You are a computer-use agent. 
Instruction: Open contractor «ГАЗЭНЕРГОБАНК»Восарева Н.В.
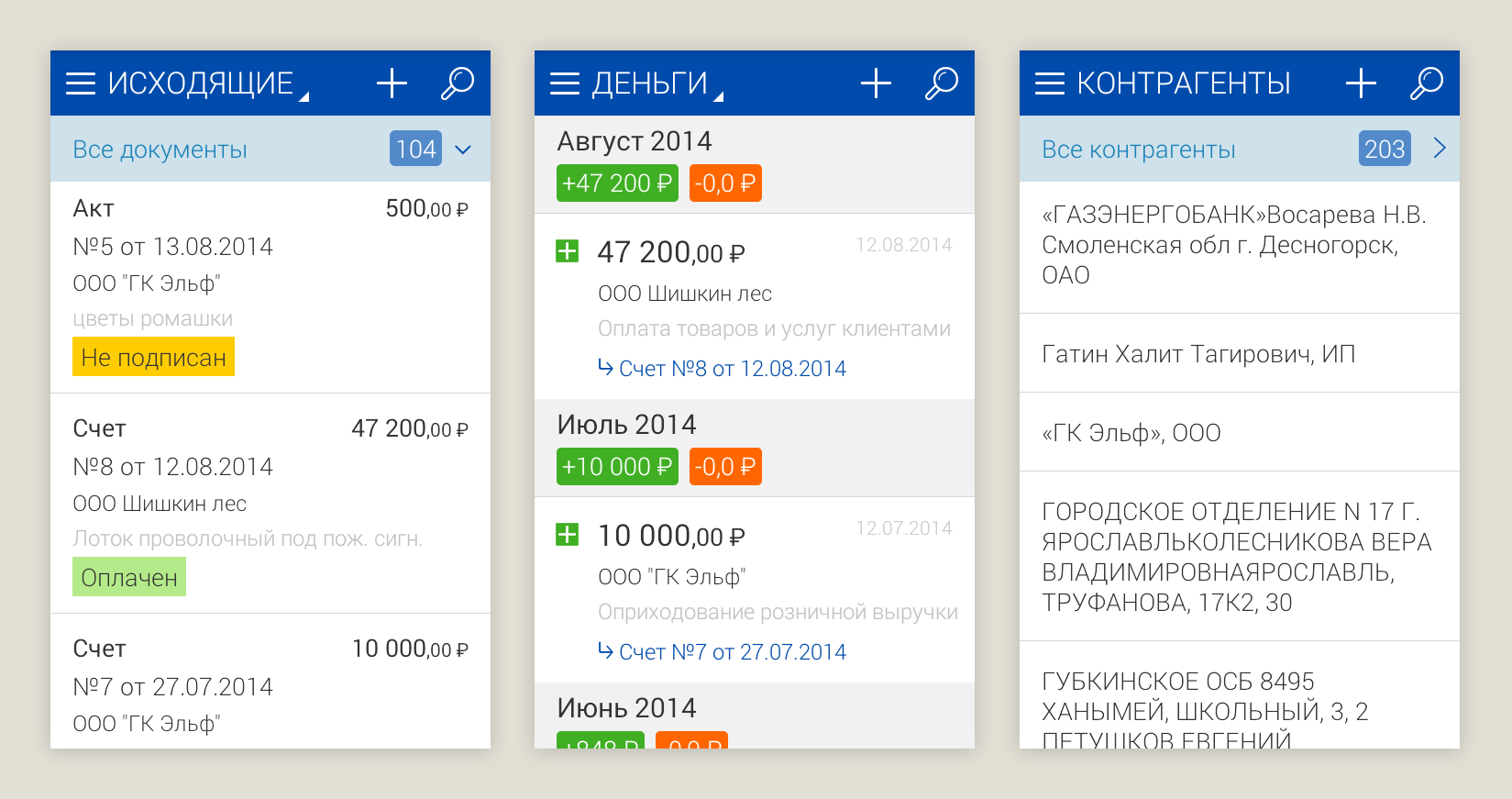click(x=1240, y=247)
